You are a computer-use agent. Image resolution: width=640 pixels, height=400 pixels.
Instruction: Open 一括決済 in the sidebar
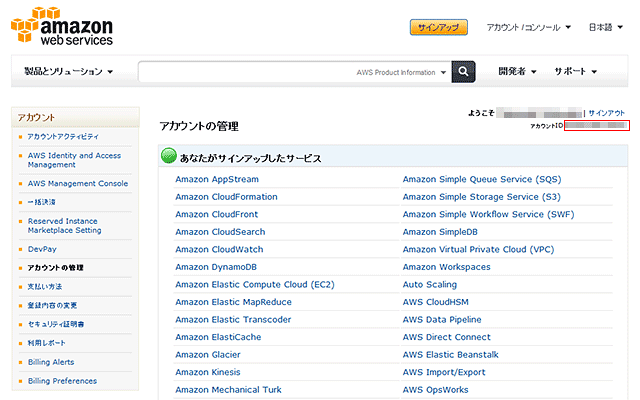[x=41, y=202]
